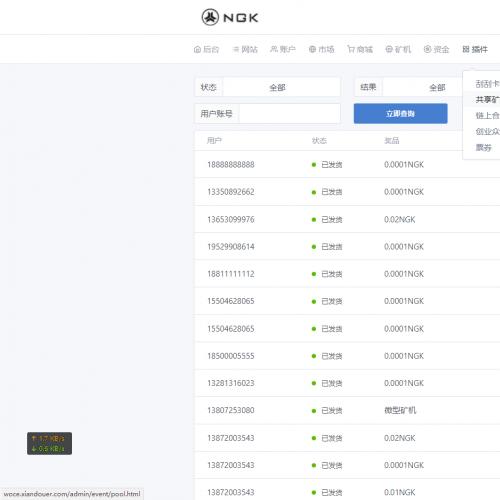Click the 0.01NGK prize cell
This screenshot has height=500, width=500.
400,492
